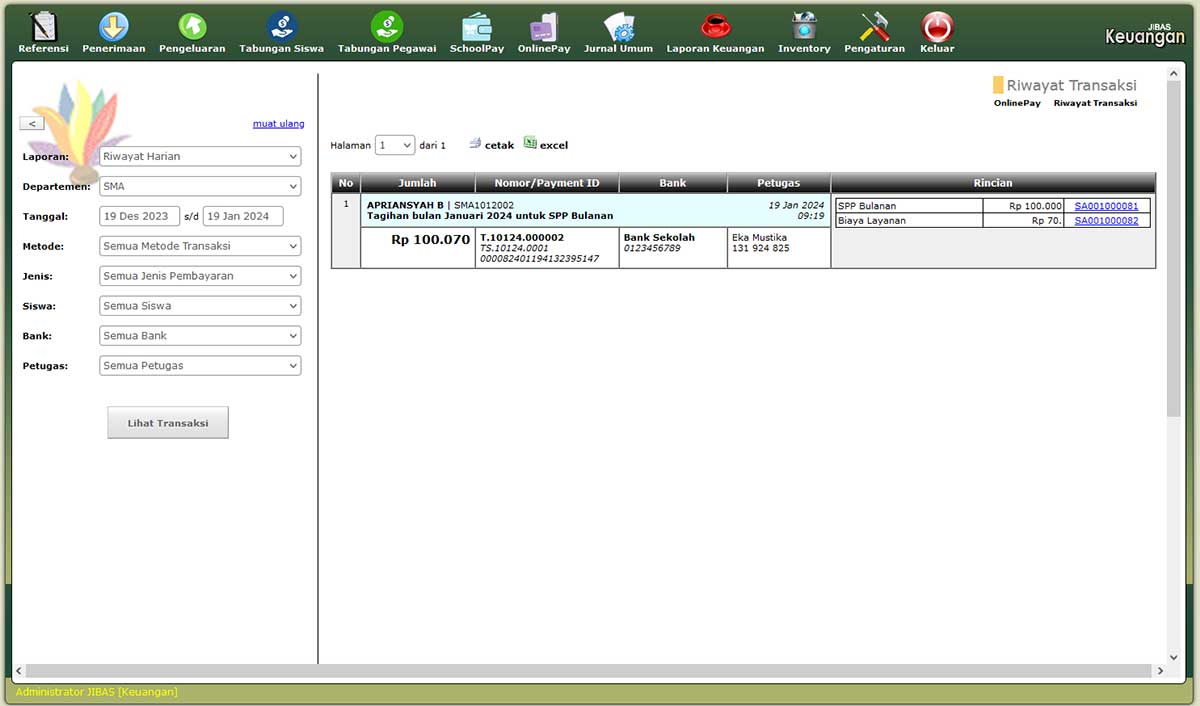
Task: Open the Pengeluaran module
Action: (x=191, y=27)
